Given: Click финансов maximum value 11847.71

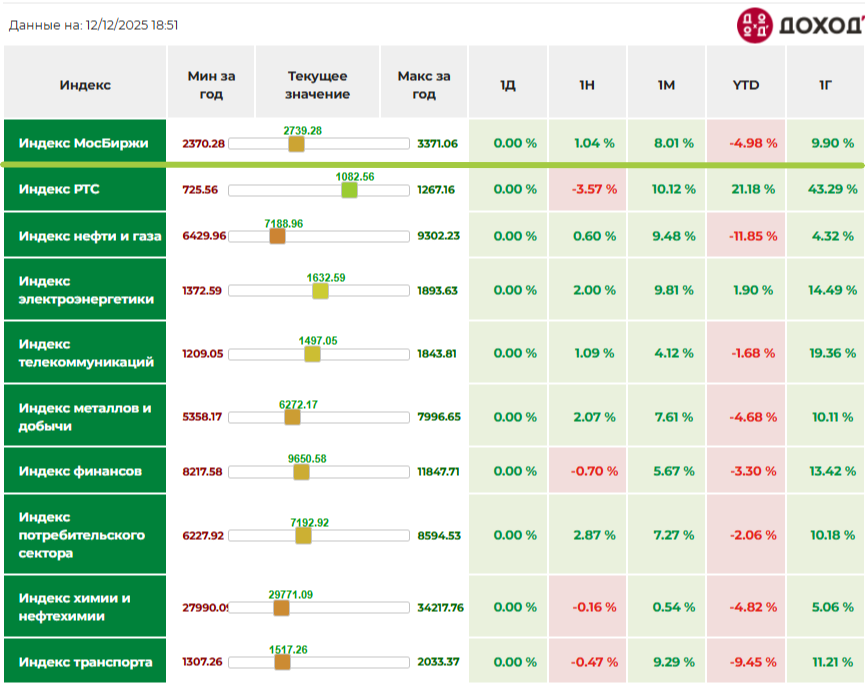Looking at the screenshot, I should (438, 472).
